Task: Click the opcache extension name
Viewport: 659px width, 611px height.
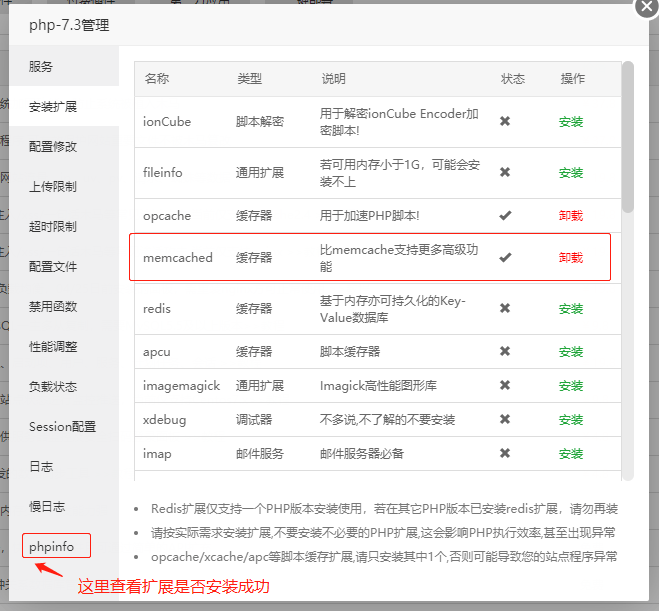Action: (x=167, y=216)
